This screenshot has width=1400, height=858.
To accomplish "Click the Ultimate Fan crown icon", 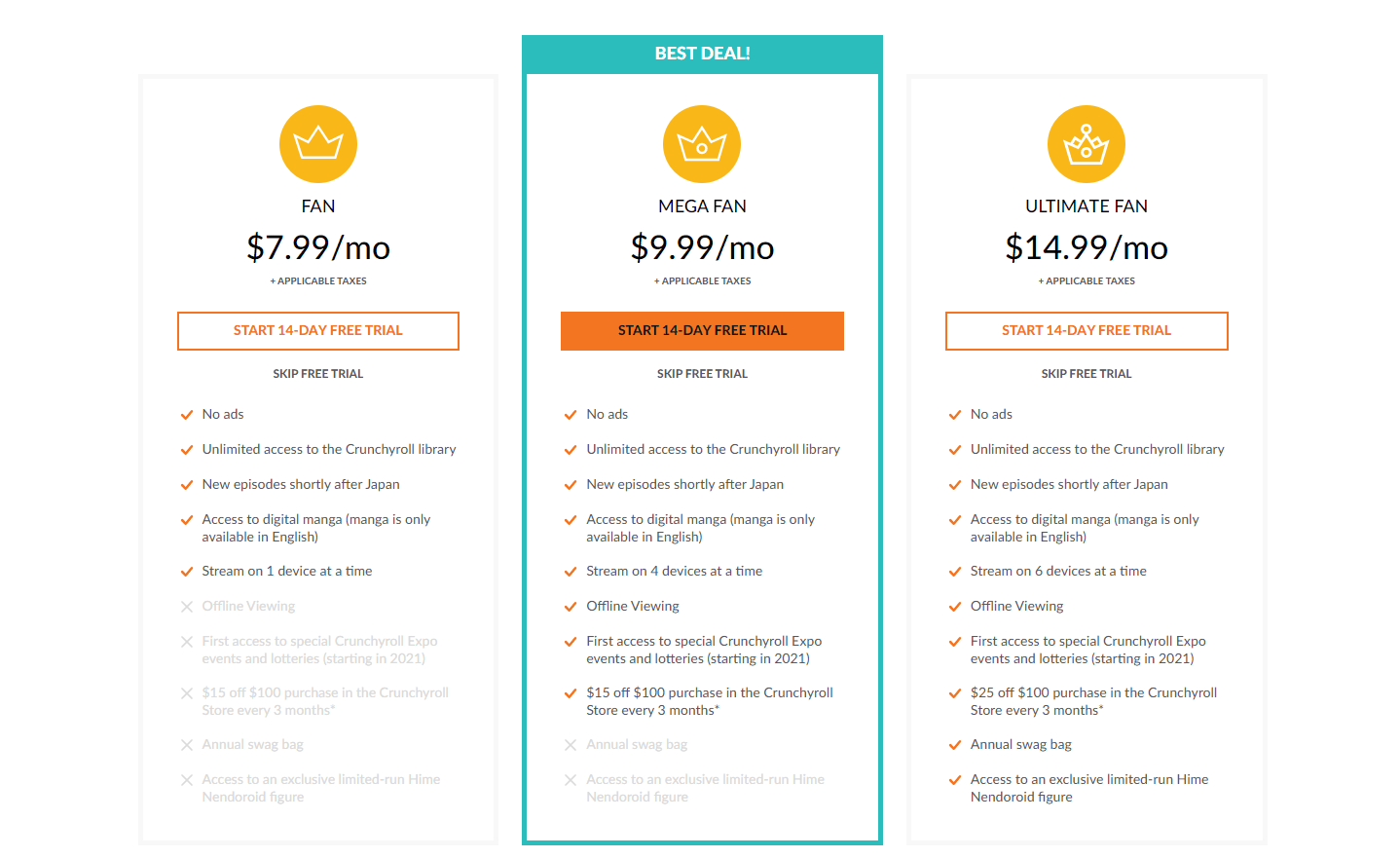I will 1086,144.
